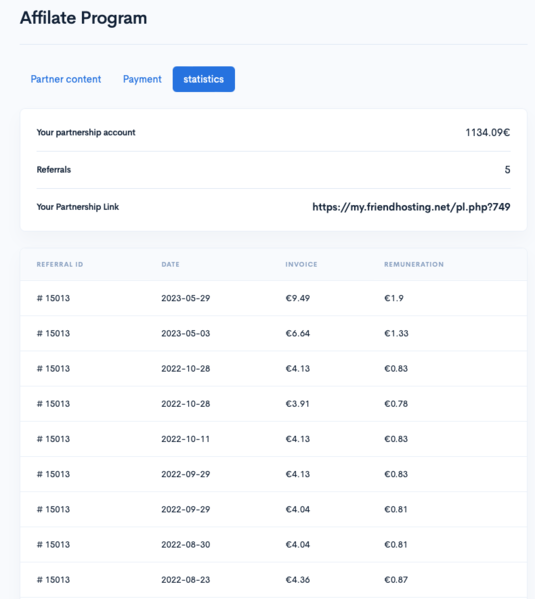The image size is (535, 599).
Task: Switch to the Payment tab
Action: [142, 79]
